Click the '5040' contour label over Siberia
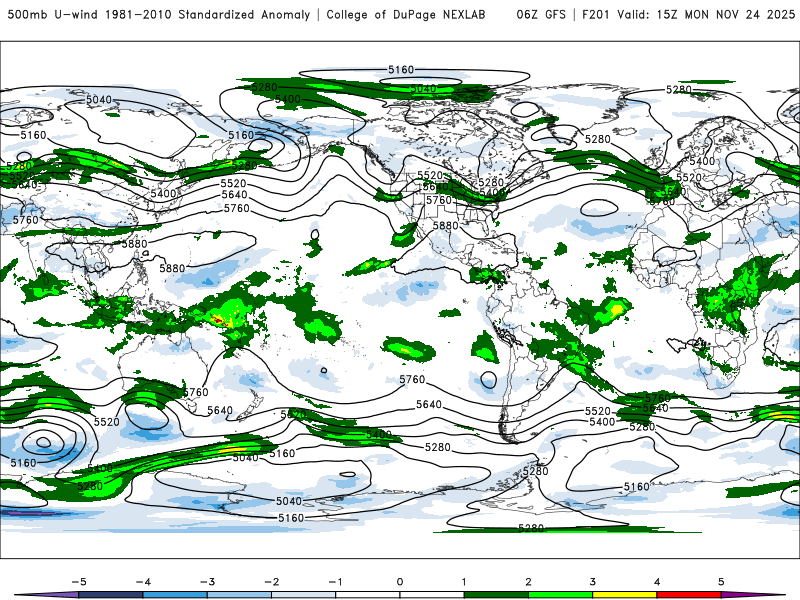The image size is (800, 600). [x=99, y=99]
